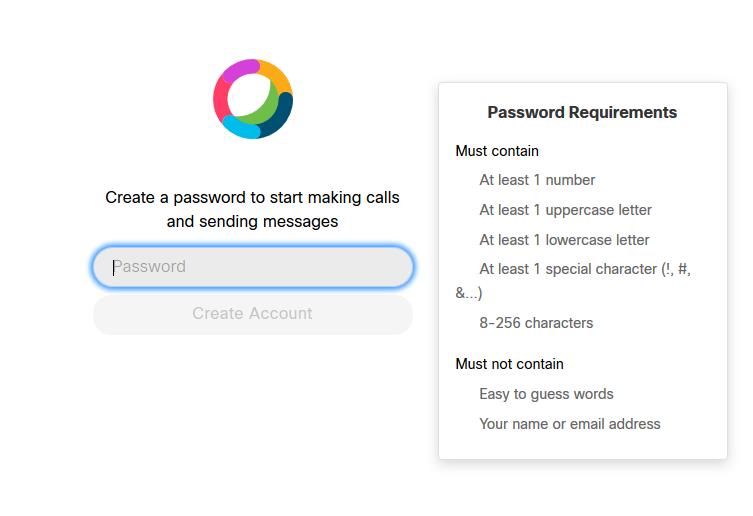Click the Create Account button
The width and height of the screenshot is (753, 516).
253,314
